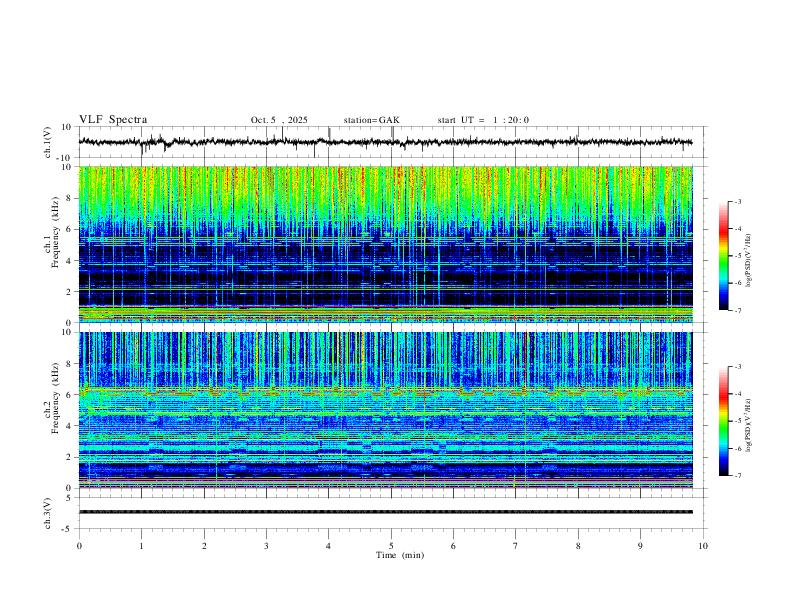Click the ch.1 "Frequency (kHz)" axis label
Screen dimensions: 792x612
55,232
